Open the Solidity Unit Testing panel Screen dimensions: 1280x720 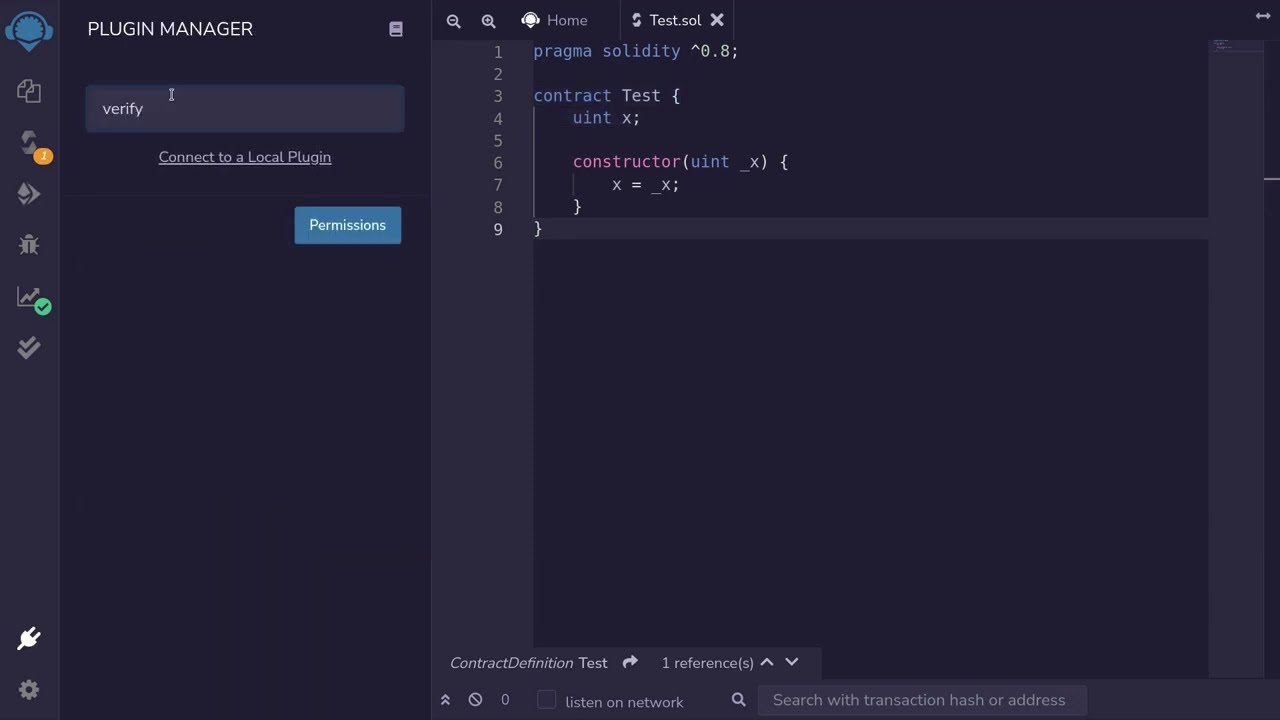(28, 347)
